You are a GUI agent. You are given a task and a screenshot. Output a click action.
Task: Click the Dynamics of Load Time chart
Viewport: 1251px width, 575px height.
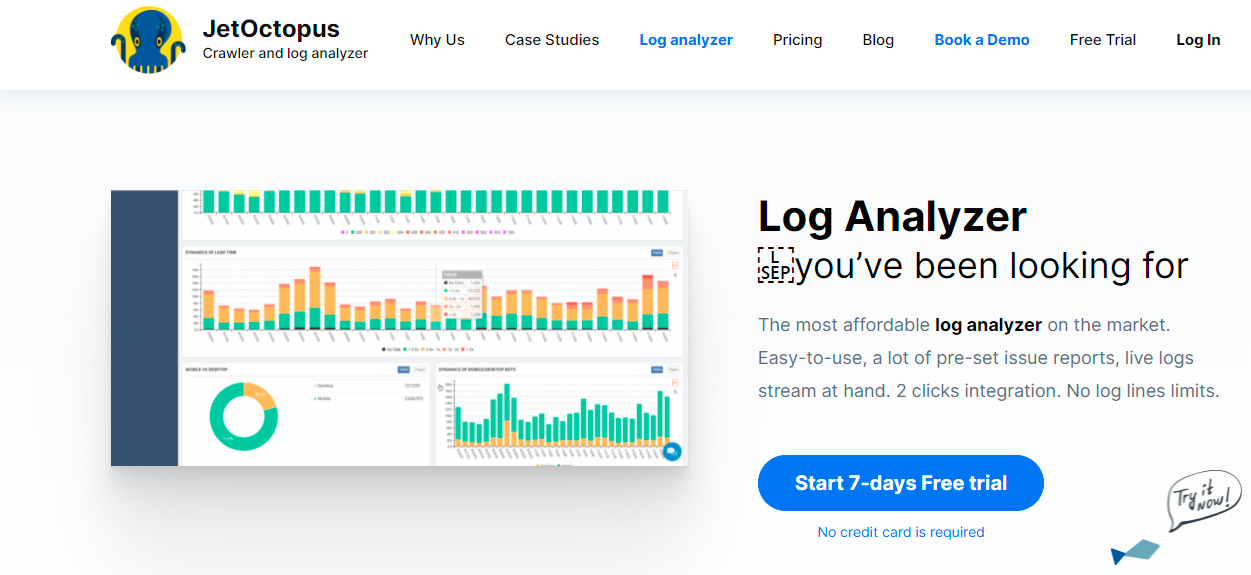coord(431,300)
